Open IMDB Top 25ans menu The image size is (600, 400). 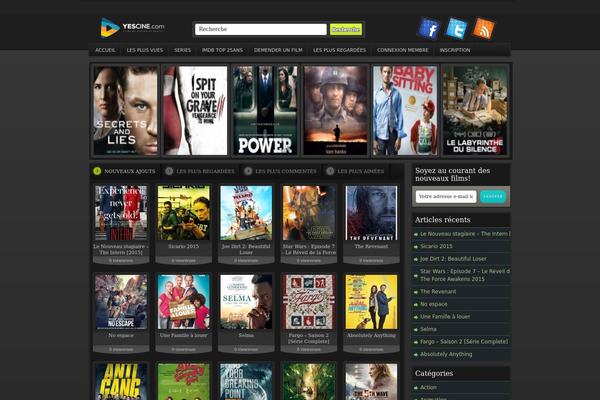(222, 50)
